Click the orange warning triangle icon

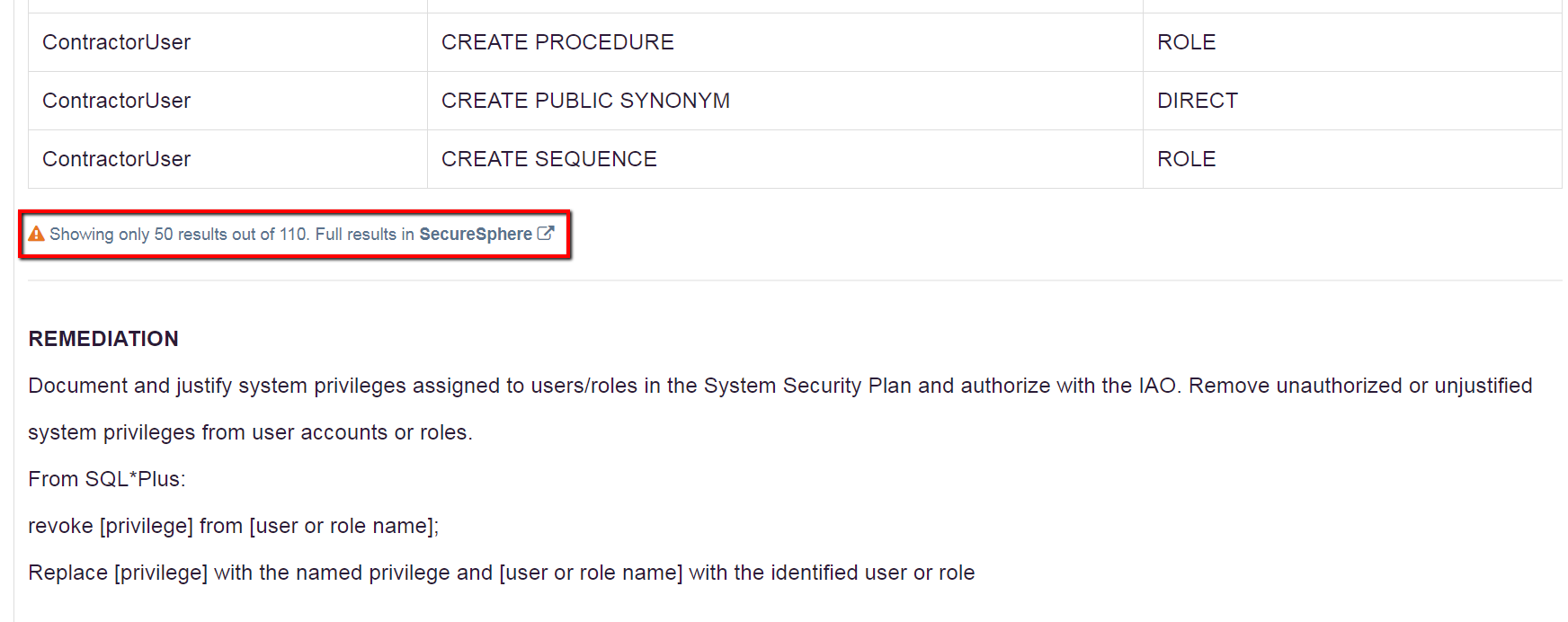pos(36,234)
